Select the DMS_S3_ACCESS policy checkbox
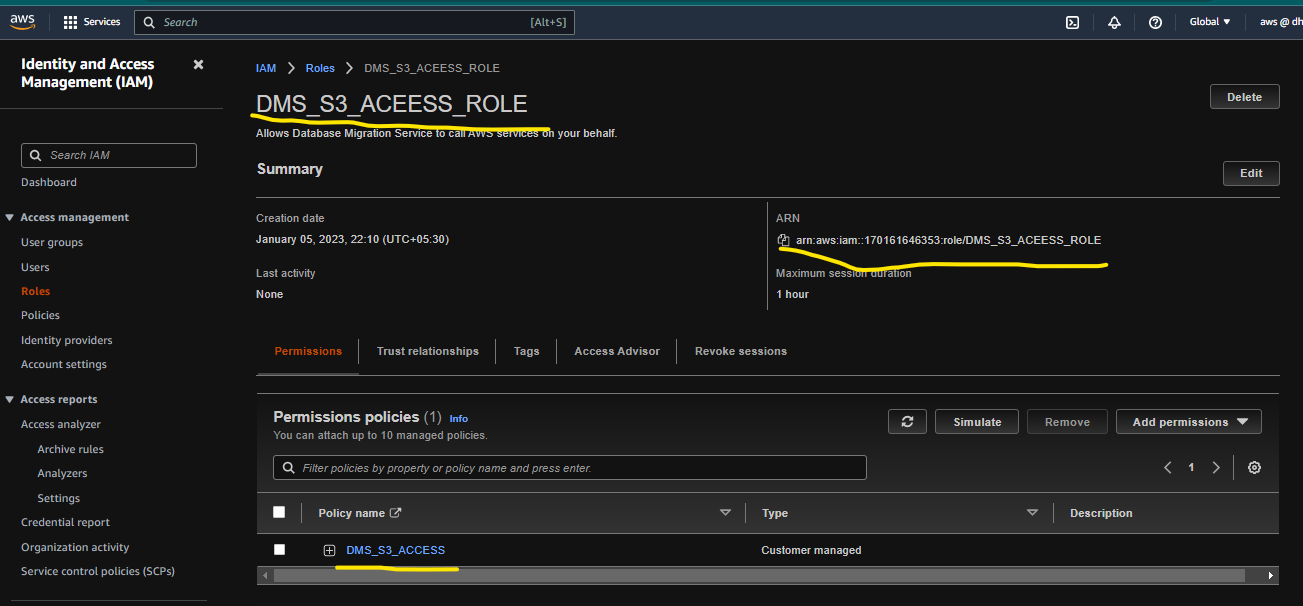This screenshot has height=606, width=1303. pos(279,550)
